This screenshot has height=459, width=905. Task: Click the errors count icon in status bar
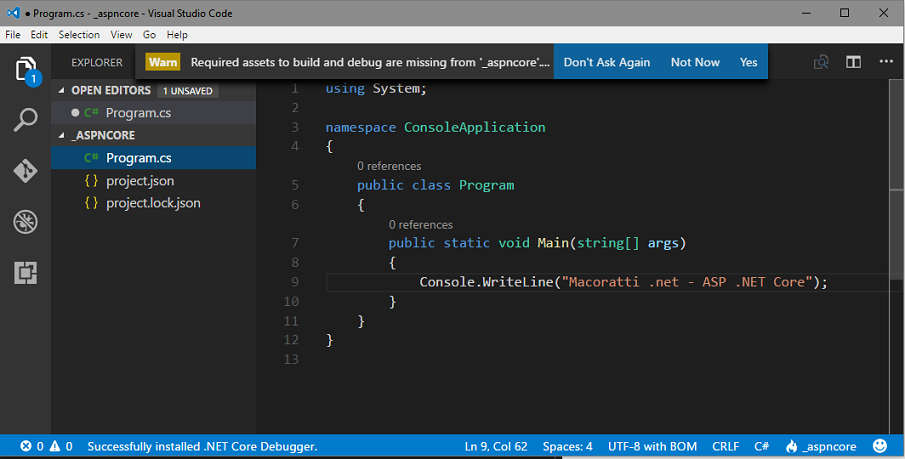(x=25, y=446)
